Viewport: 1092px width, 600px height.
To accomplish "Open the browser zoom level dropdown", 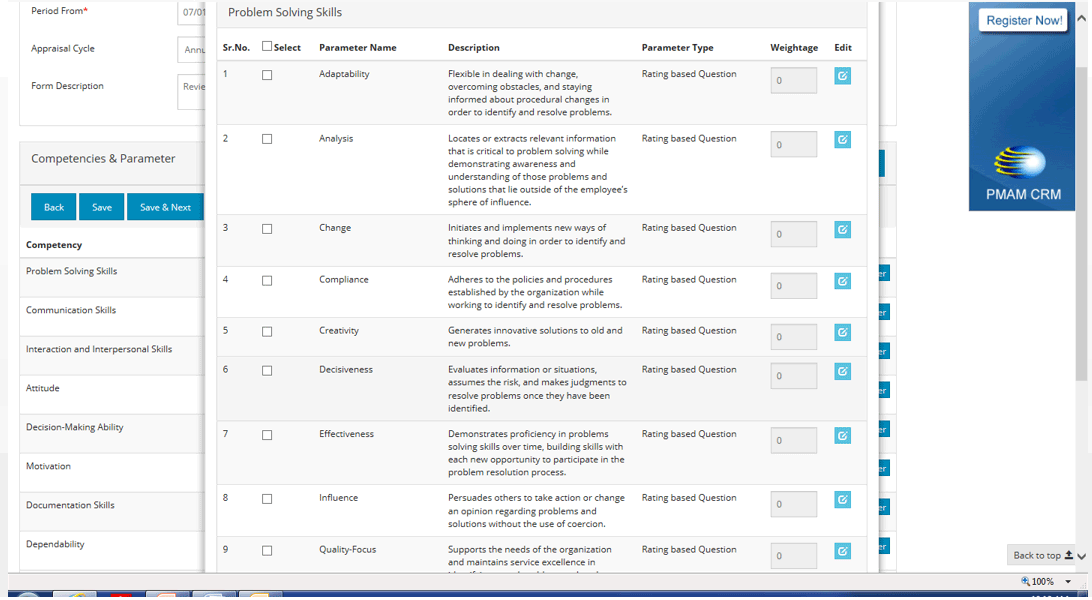I will 1068,581.
